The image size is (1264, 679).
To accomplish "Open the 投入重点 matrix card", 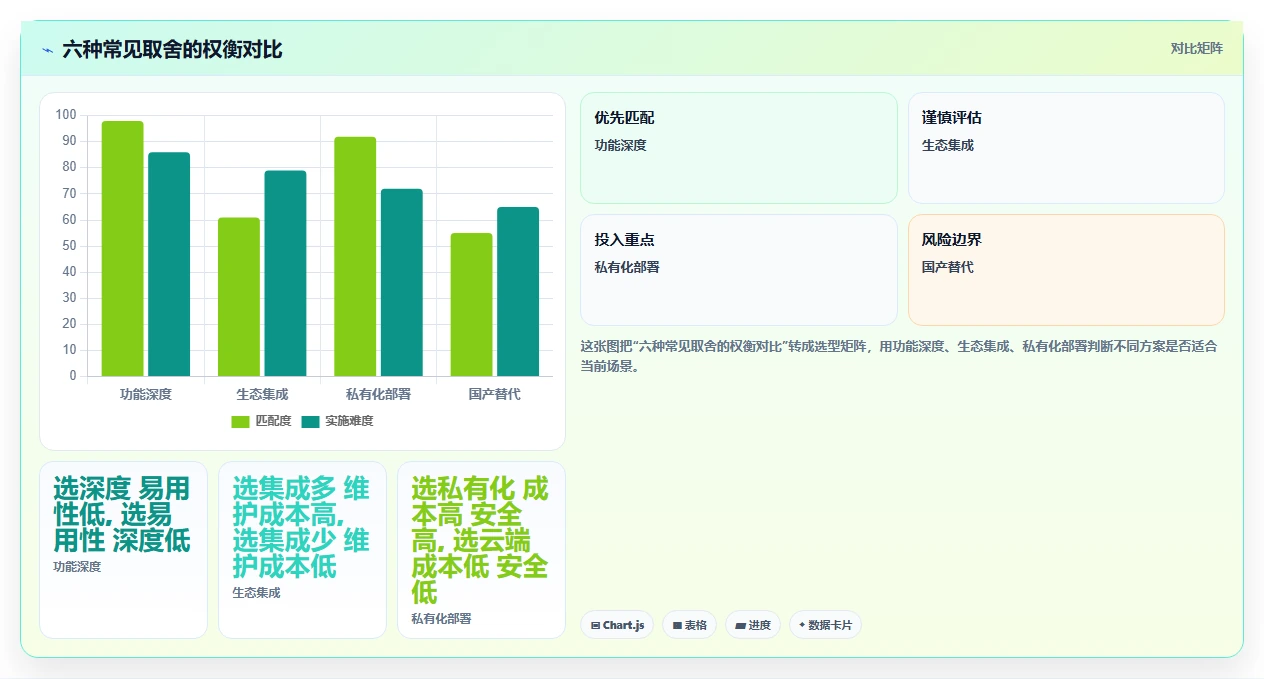I will tap(738, 270).
